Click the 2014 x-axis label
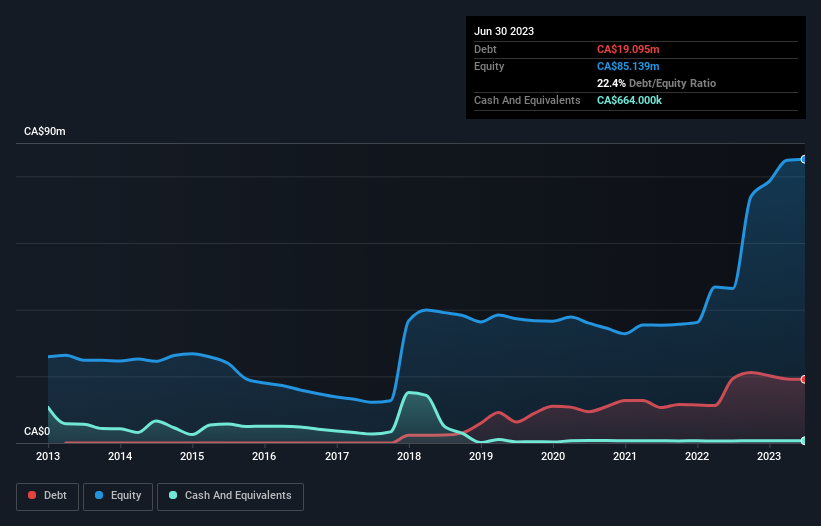Viewport: 821px width, 526px height. [x=120, y=456]
